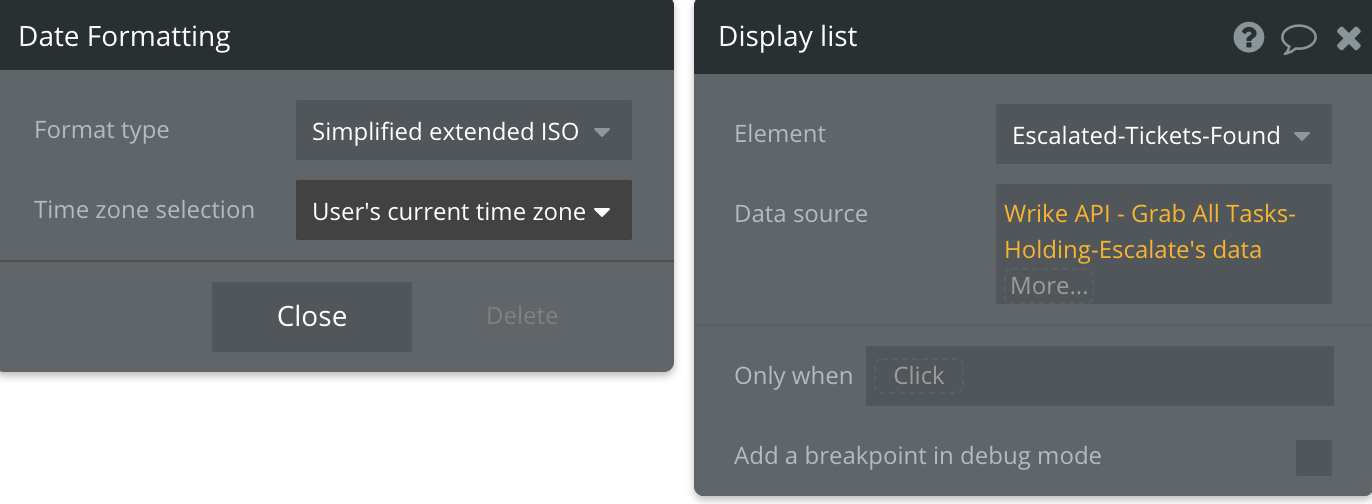The image size is (1372, 504).
Task: Click the Data source label
Action: [800, 214]
